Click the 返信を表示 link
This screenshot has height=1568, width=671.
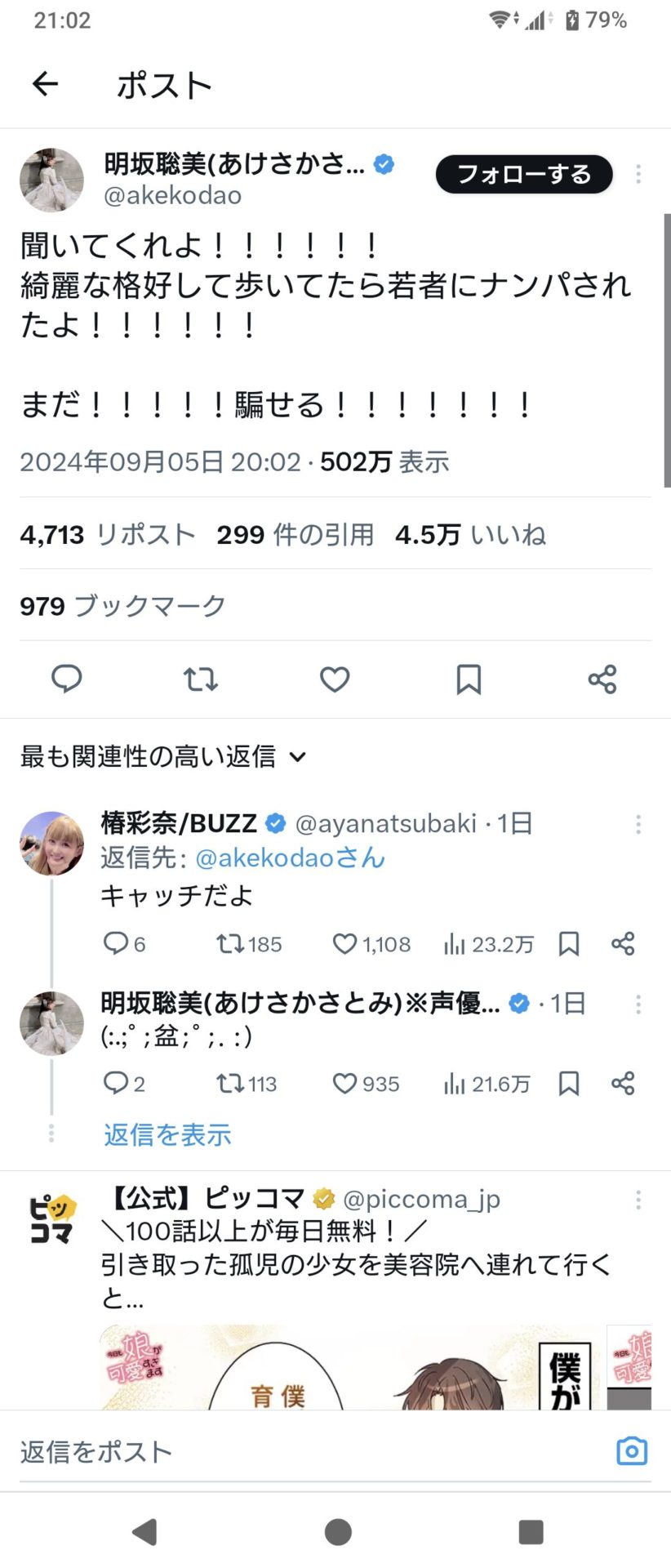tap(167, 1134)
